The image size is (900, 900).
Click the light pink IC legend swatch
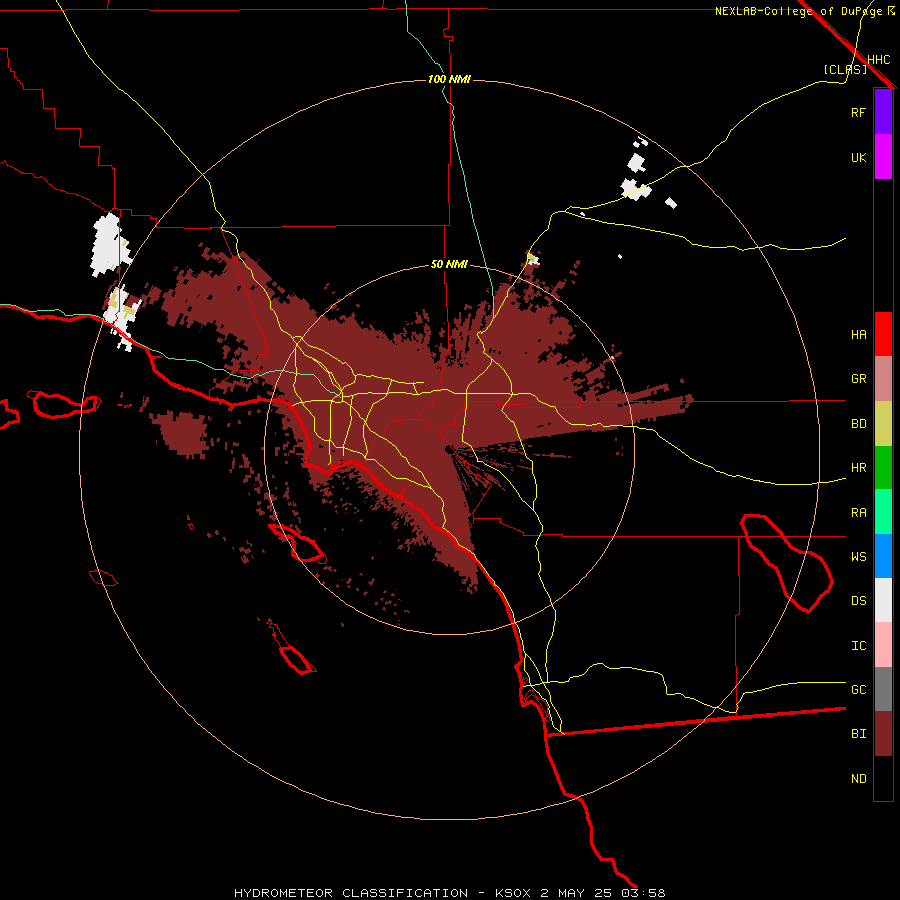pos(883,645)
